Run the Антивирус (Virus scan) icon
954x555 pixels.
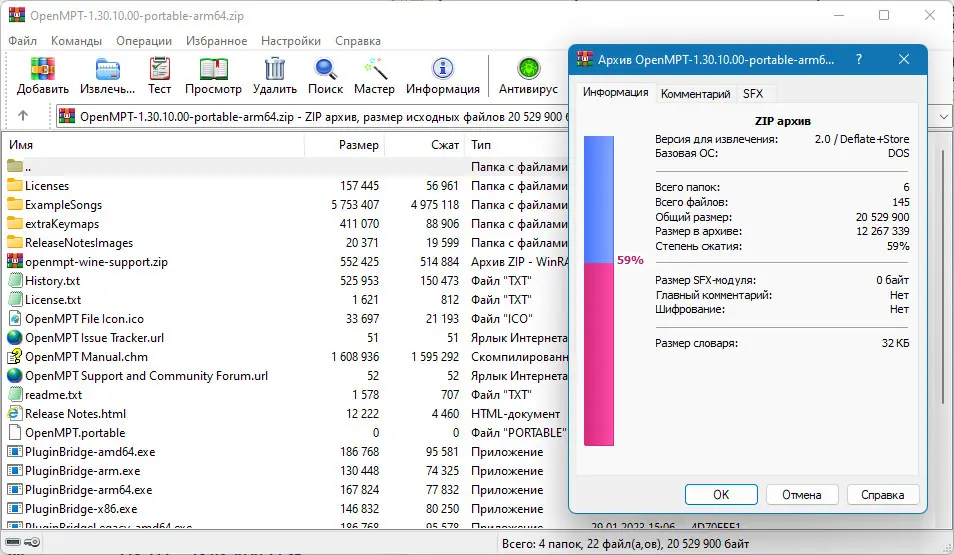click(528, 69)
